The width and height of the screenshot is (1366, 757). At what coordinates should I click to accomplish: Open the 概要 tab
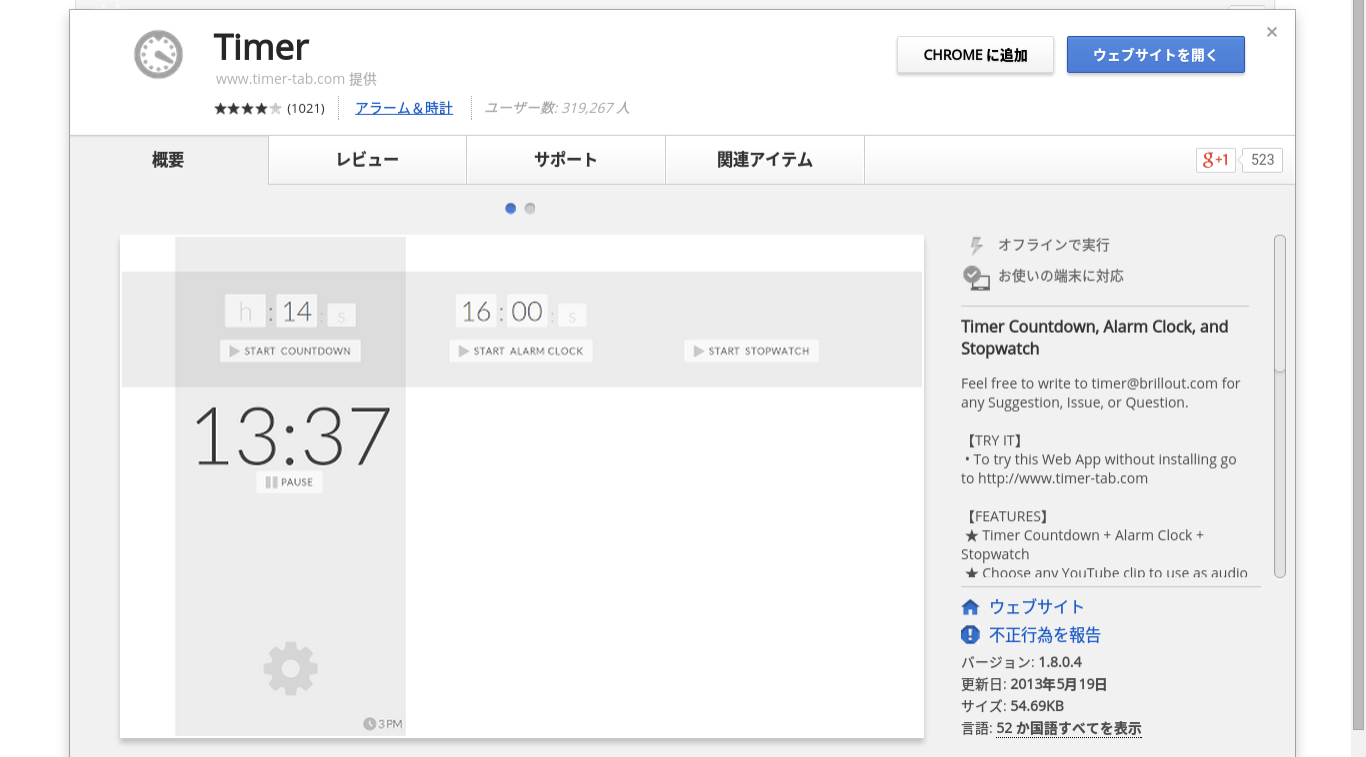[x=169, y=160]
